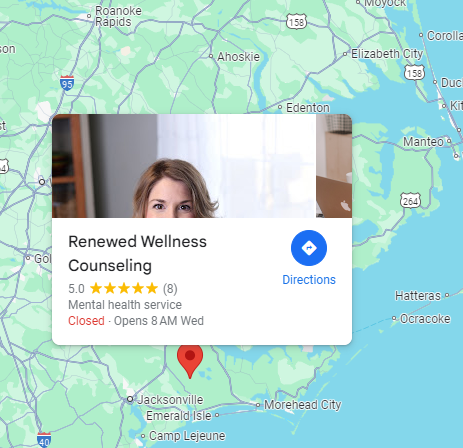This screenshot has width=463, height=448.
Task: Click the Elizabeth City map label
Action: tap(387, 54)
